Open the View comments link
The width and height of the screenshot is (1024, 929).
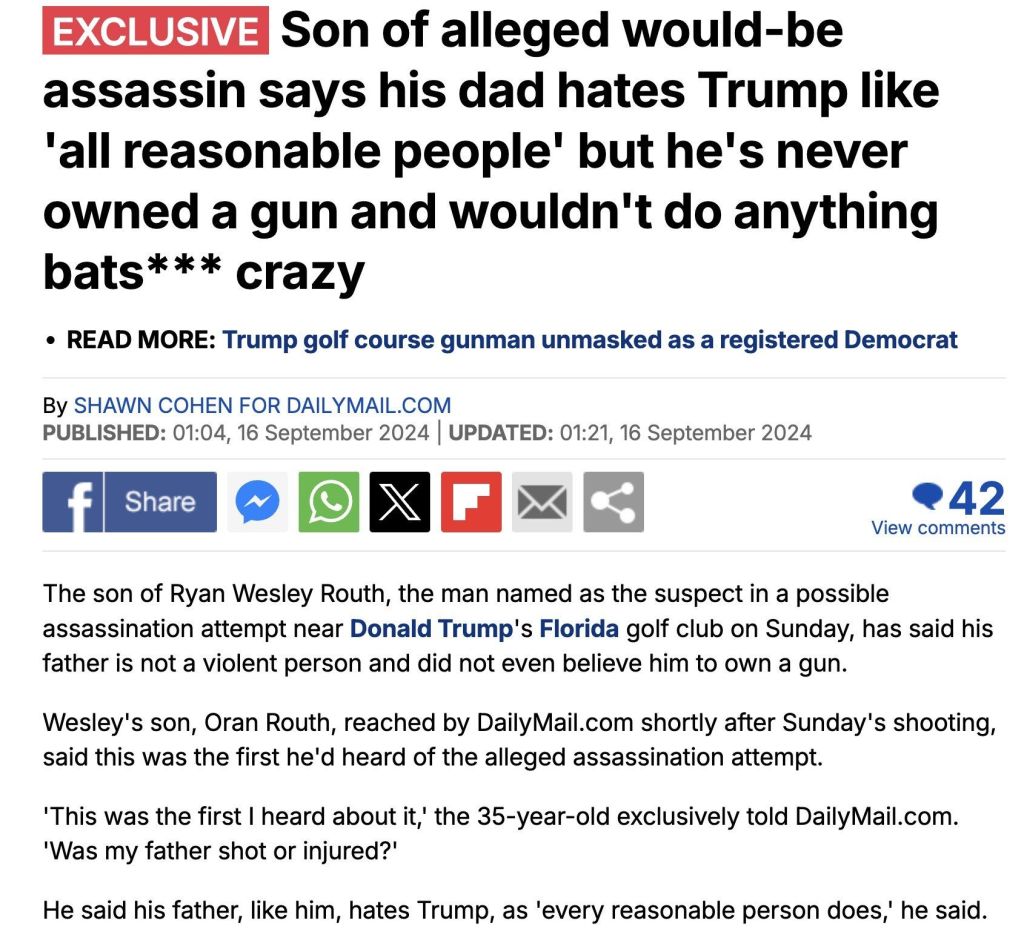tap(938, 527)
